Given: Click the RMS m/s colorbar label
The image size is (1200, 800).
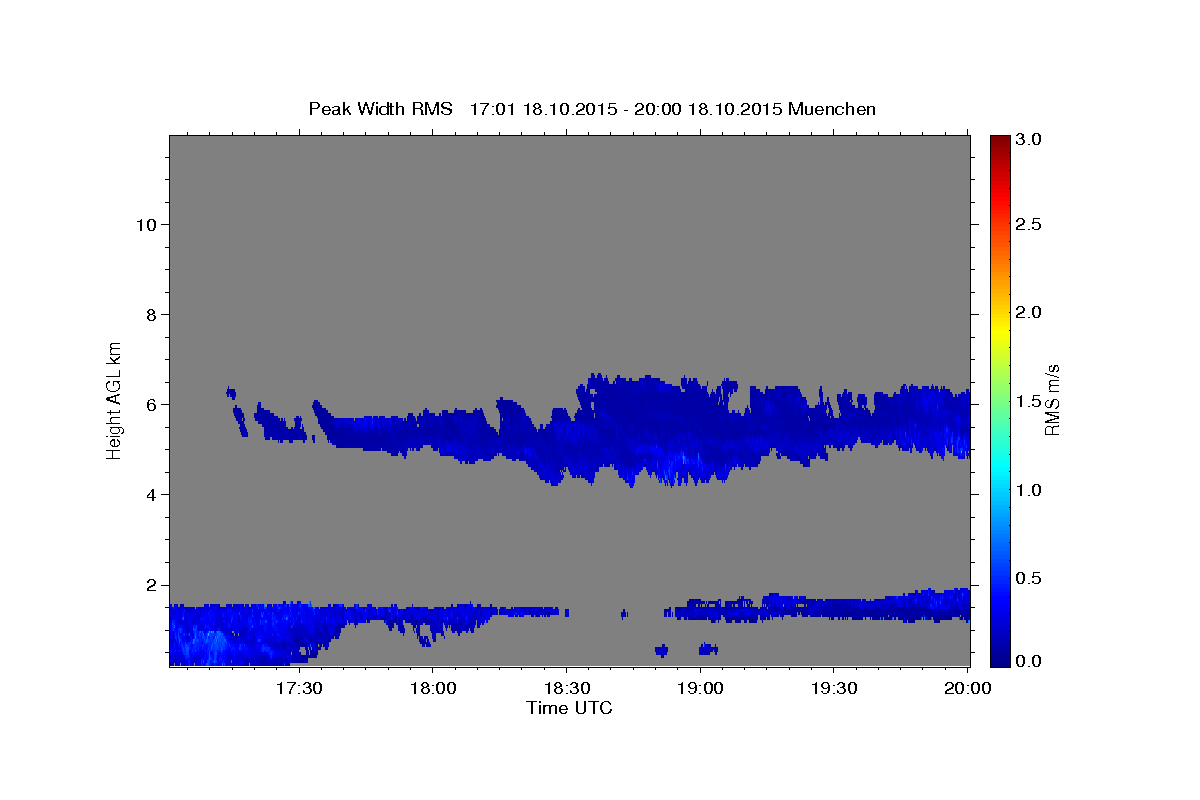Looking at the screenshot, I should coord(1051,400).
